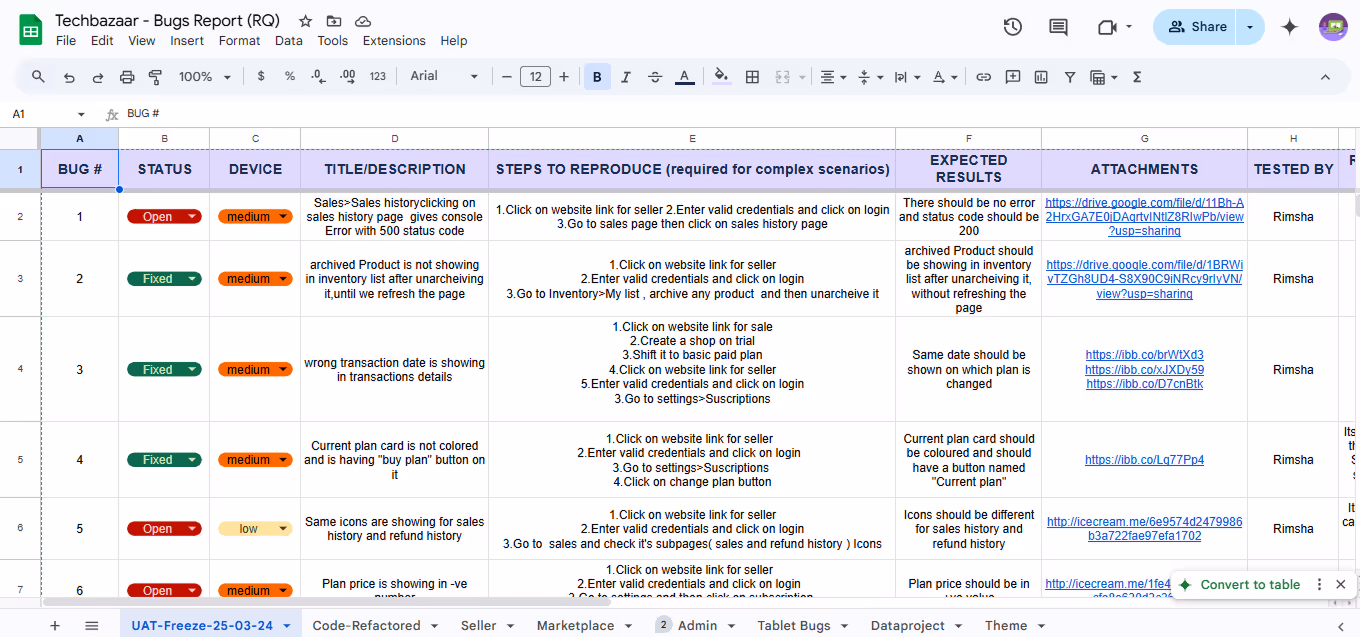
Task: Toggle bold formatting
Action: [x=597, y=77]
